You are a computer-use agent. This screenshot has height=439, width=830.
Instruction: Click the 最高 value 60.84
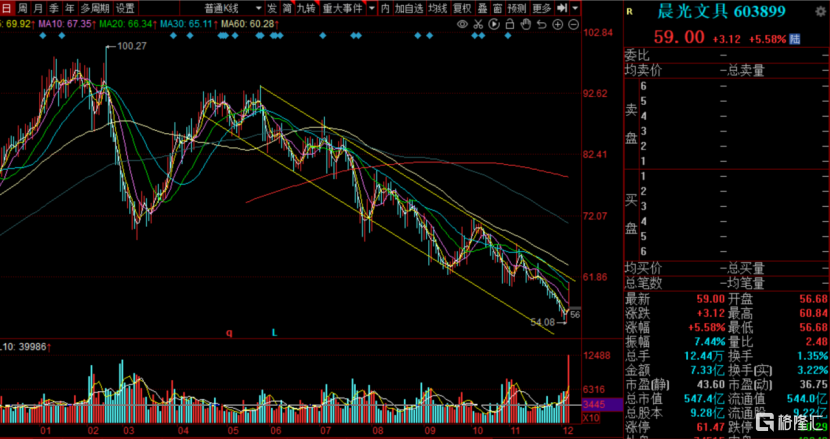pyautogui.click(x=813, y=313)
